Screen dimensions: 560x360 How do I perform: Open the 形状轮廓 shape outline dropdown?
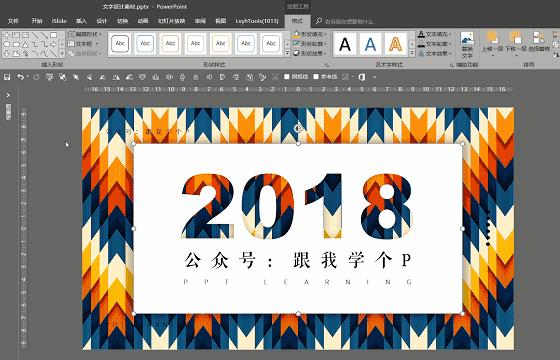(310, 44)
